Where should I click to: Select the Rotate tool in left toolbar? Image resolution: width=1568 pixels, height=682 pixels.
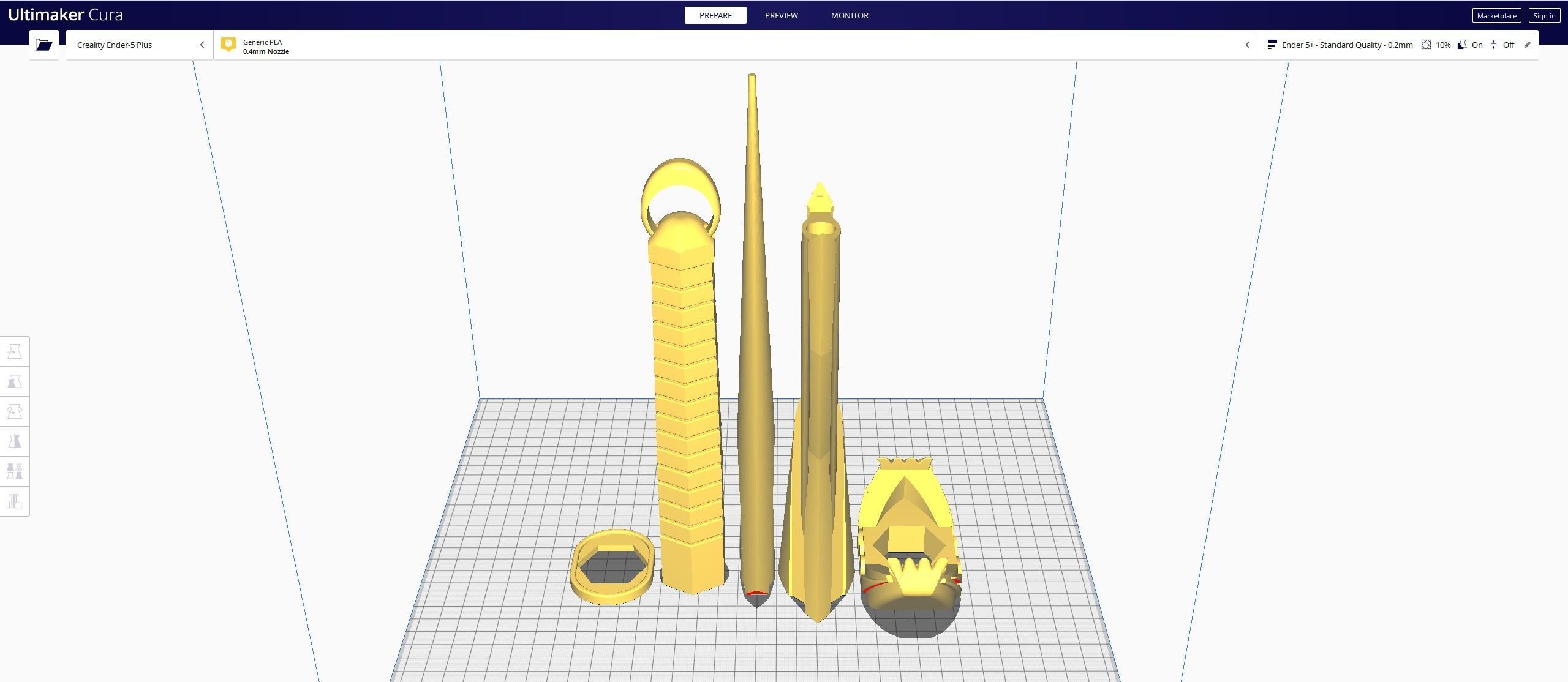(x=15, y=411)
